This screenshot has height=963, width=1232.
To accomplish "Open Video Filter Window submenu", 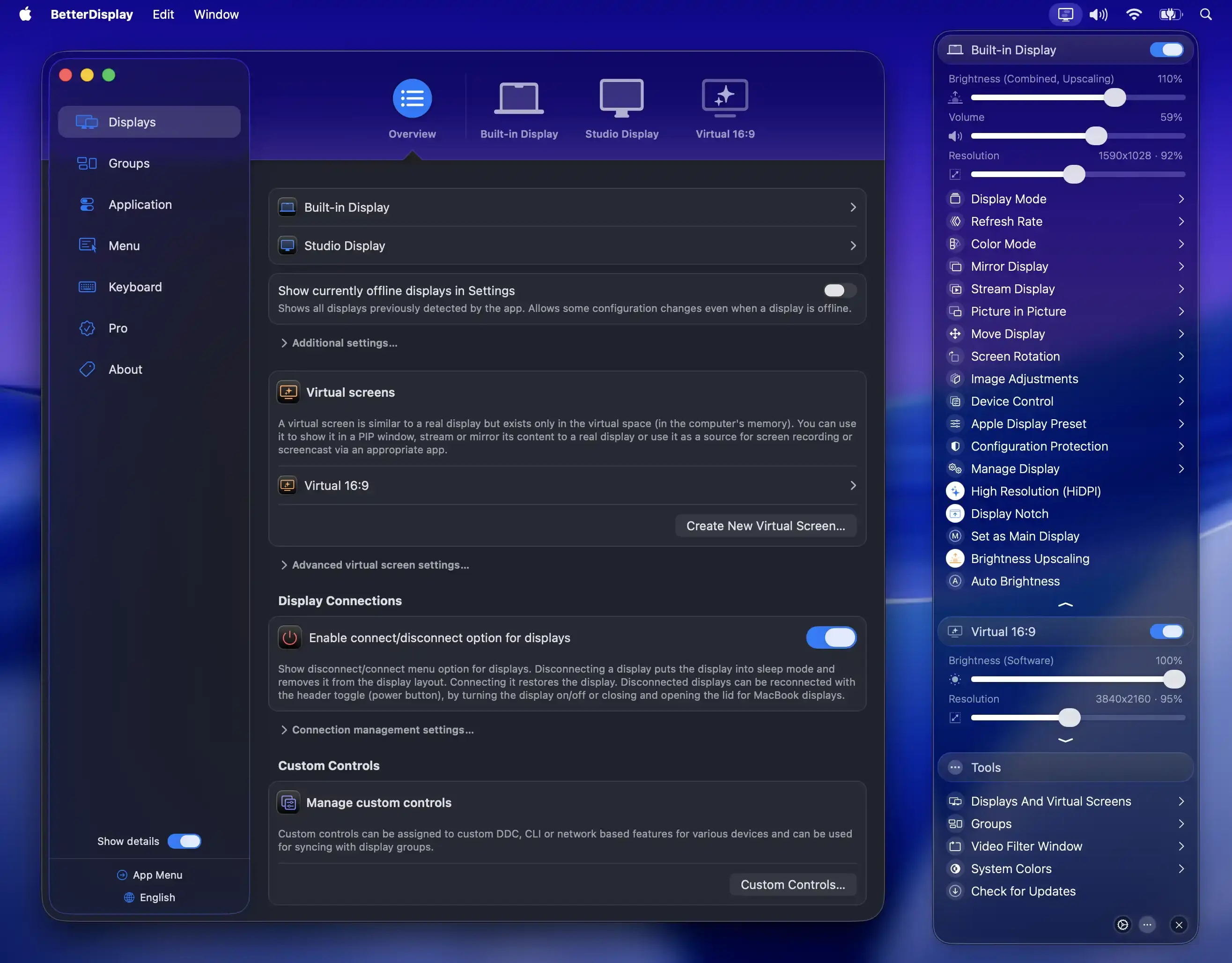I will pos(1066,846).
